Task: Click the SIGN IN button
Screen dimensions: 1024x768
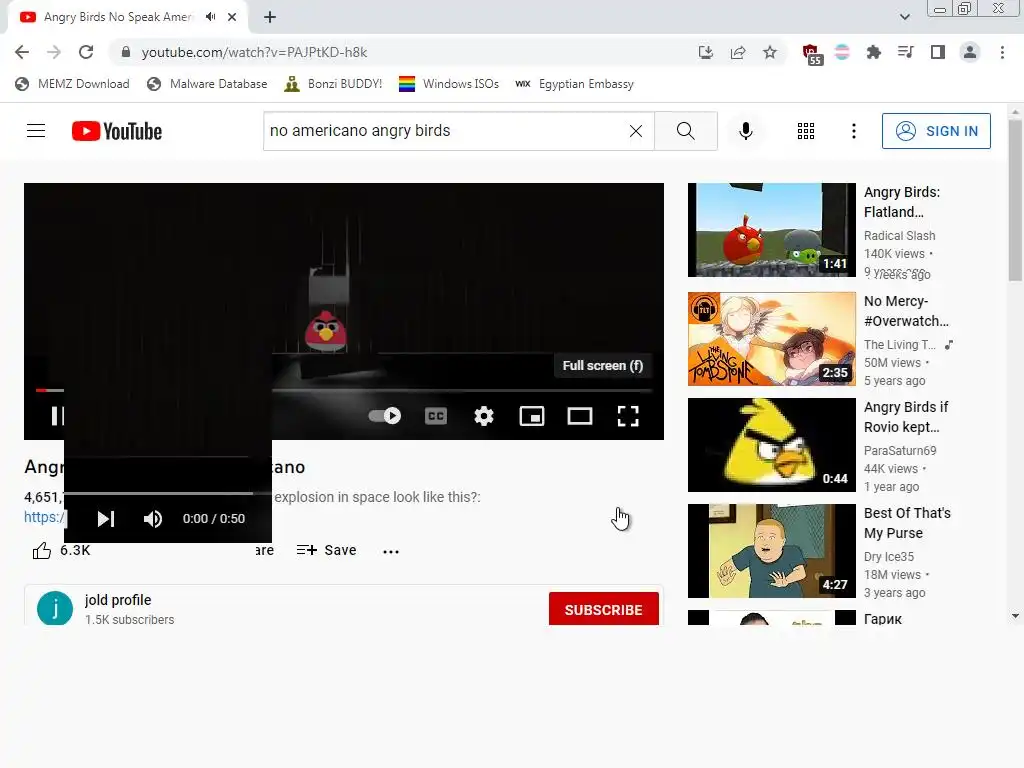Action: pos(936,131)
